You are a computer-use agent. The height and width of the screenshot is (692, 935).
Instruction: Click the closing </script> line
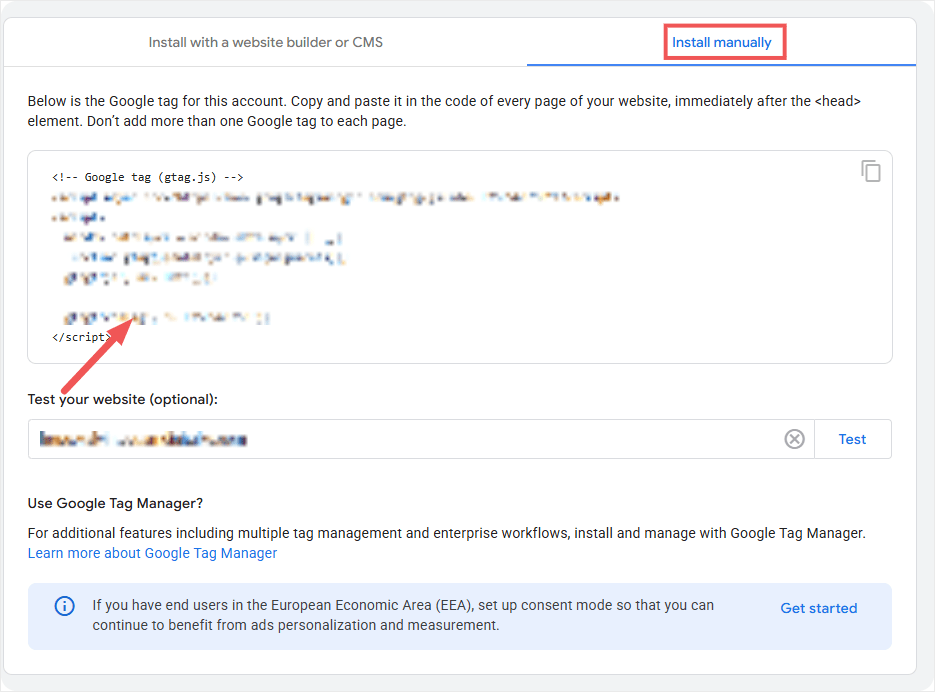tap(82, 337)
